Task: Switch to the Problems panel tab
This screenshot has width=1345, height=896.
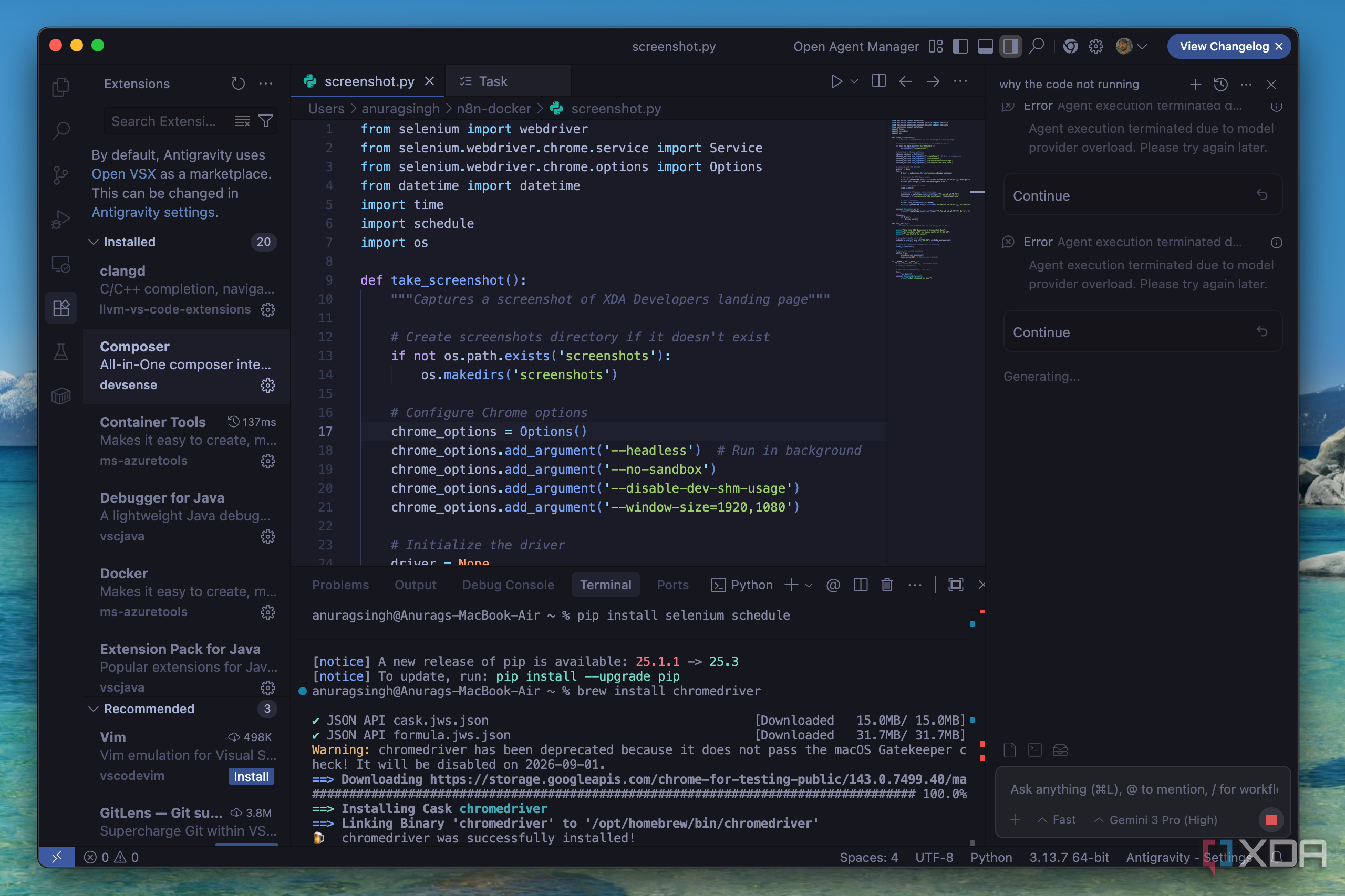Action: [340, 585]
